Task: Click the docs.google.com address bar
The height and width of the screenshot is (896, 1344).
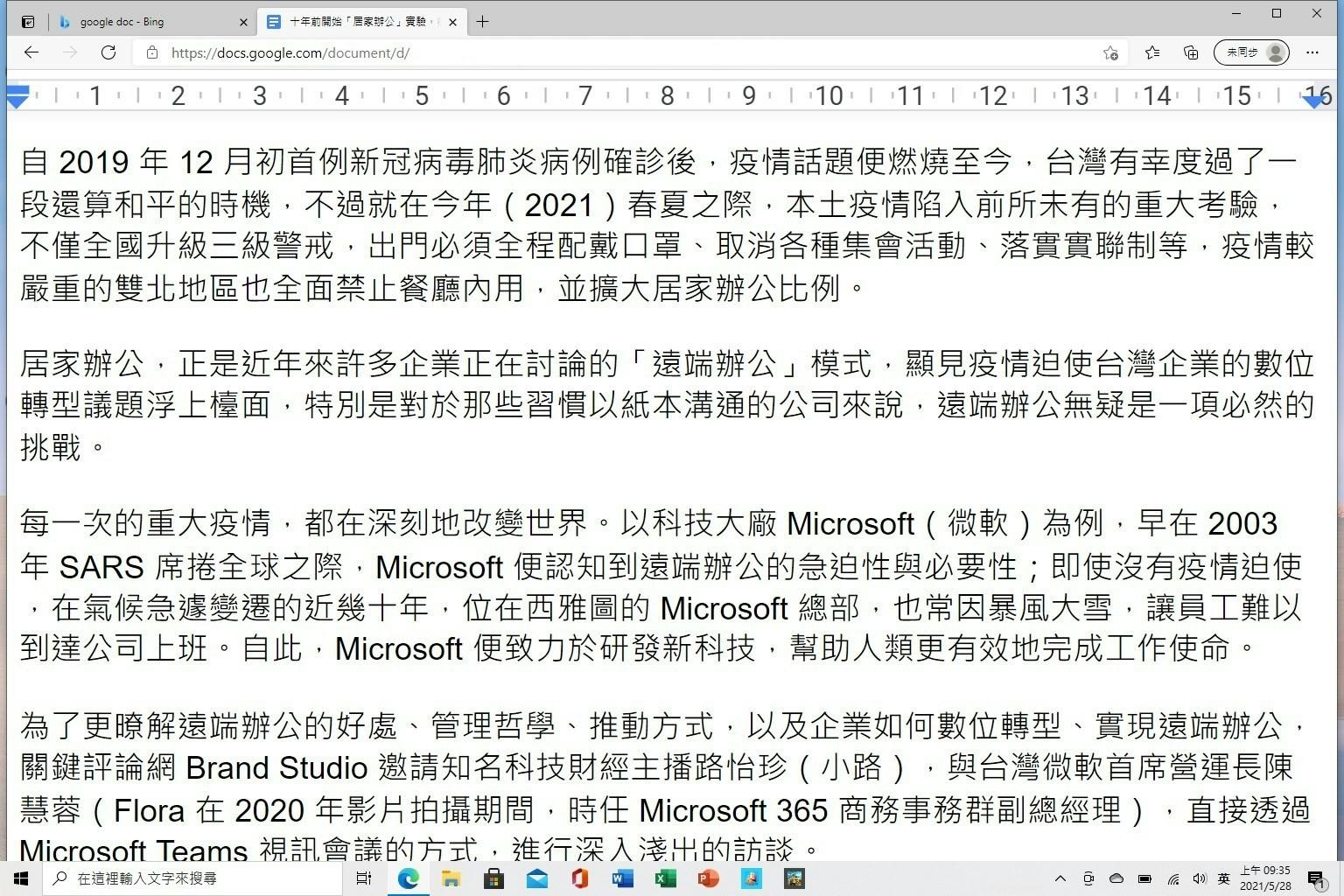Action: click(630, 52)
